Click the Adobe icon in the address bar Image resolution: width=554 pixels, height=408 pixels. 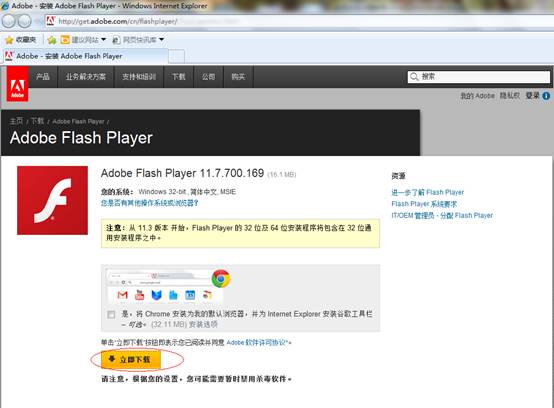pyautogui.click(x=51, y=21)
